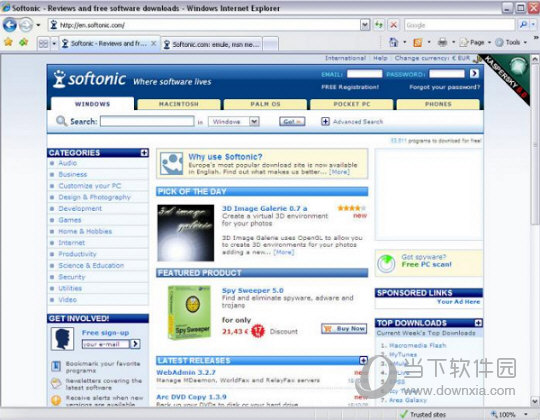The width and height of the screenshot is (540, 420).
Task: Submit sign-up with arrow button
Action: tap(135, 344)
